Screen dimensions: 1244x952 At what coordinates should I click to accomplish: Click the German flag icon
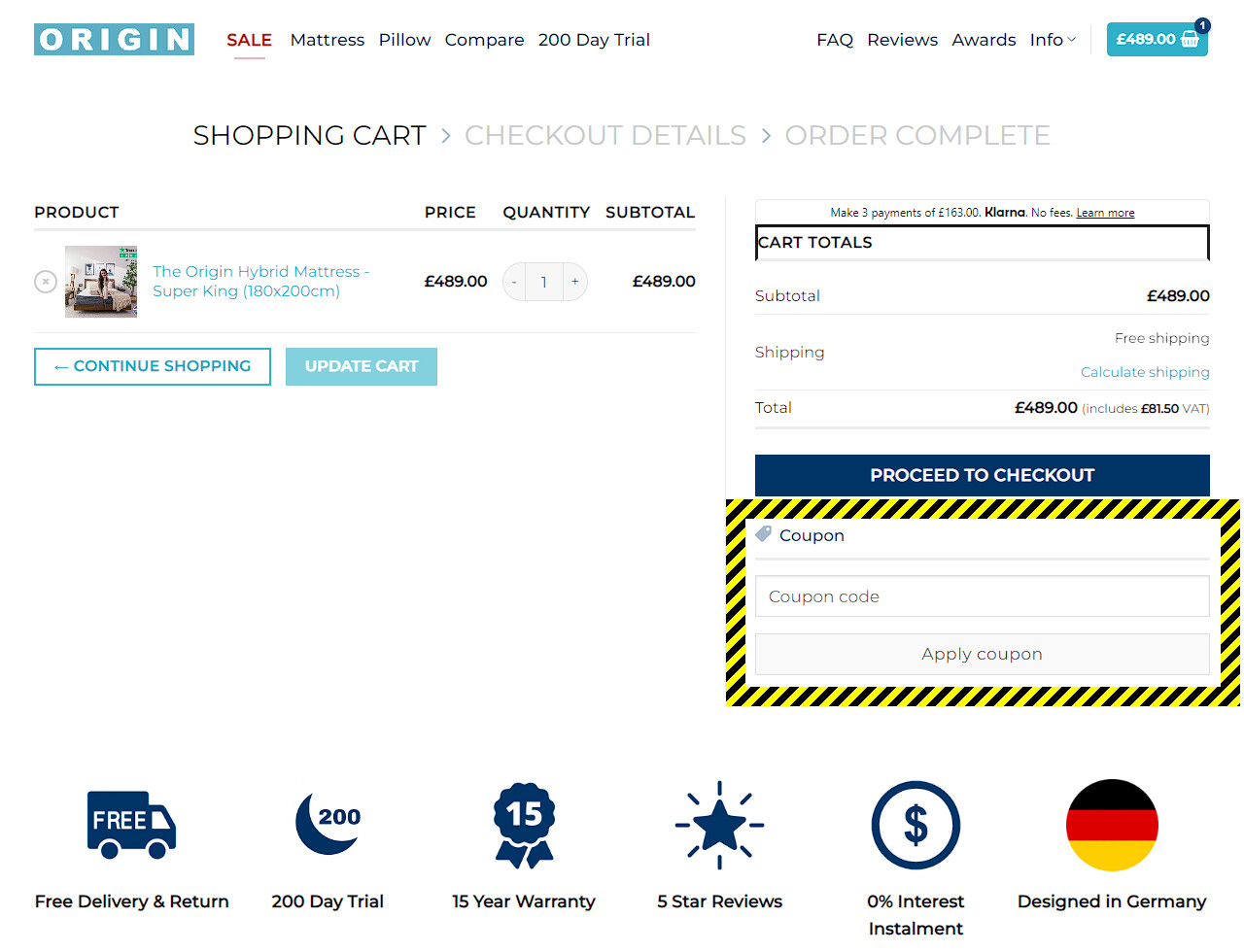pyautogui.click(x=1112, y=825)
